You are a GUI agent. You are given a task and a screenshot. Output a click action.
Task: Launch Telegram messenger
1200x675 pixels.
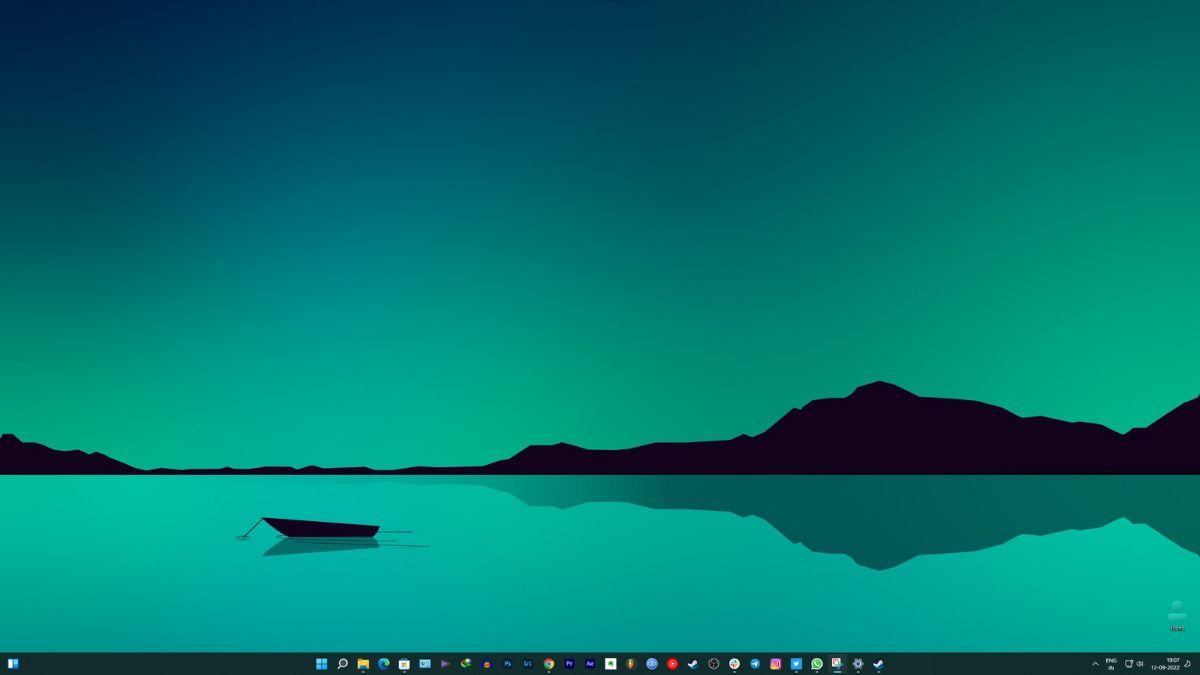click(x=755, y=664)
